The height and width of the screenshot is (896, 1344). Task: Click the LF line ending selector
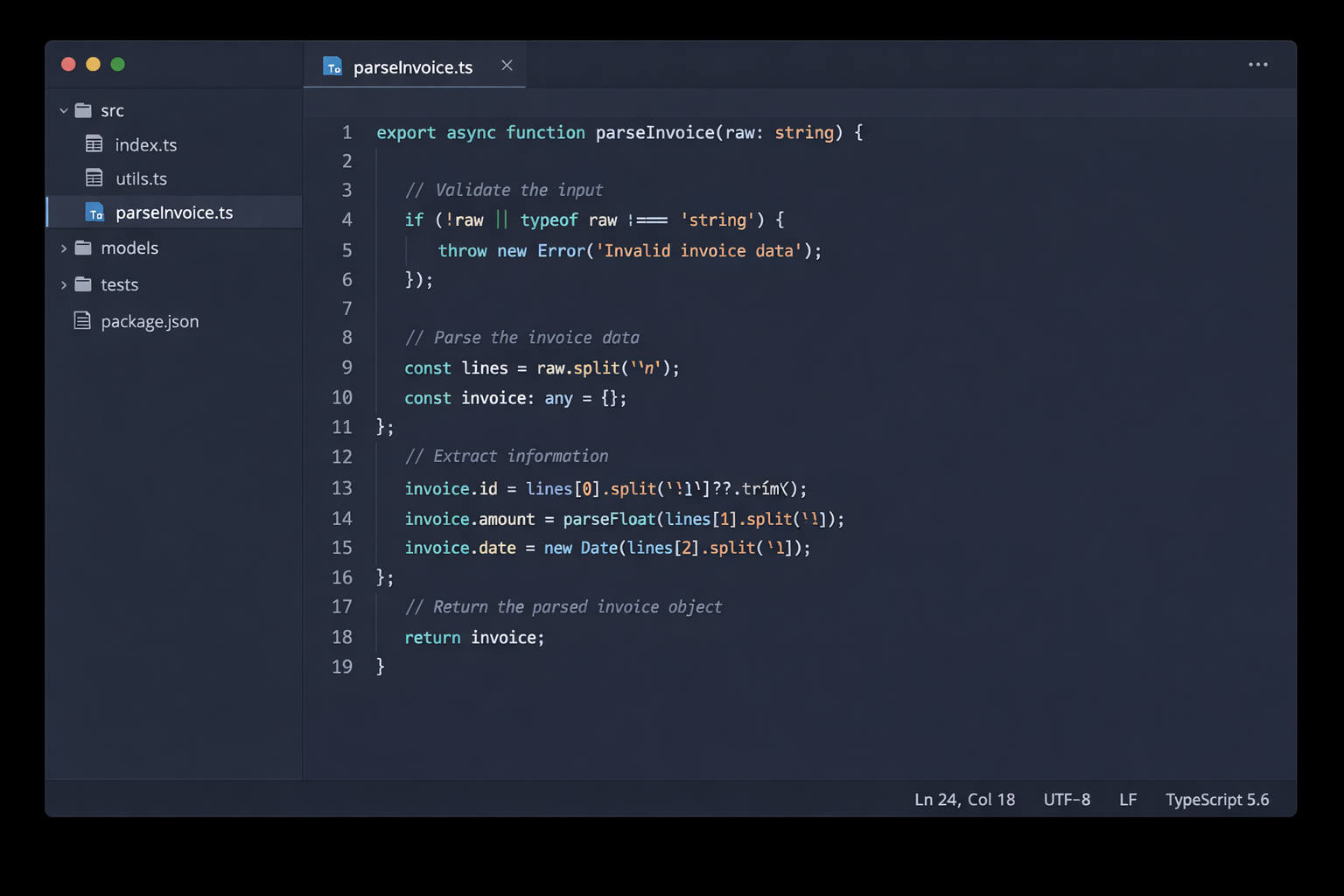(x=1128, y=800)
